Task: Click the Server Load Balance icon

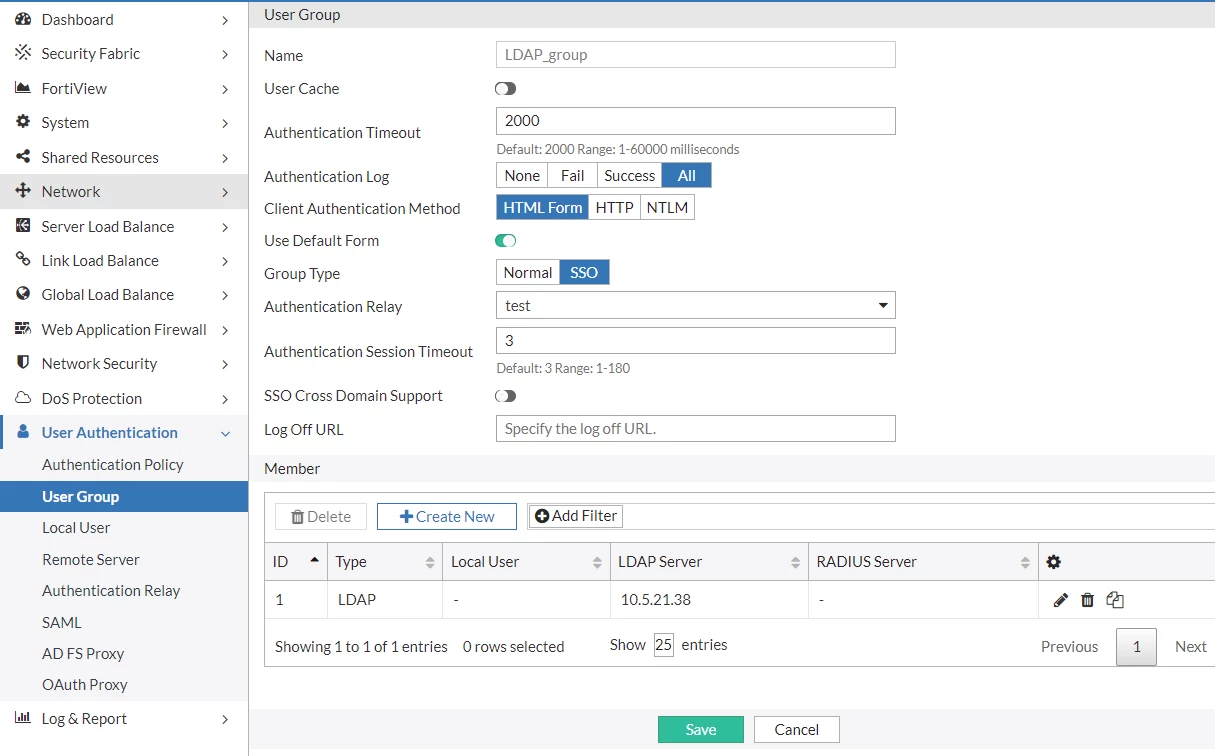Action: [x=23, y=226]
